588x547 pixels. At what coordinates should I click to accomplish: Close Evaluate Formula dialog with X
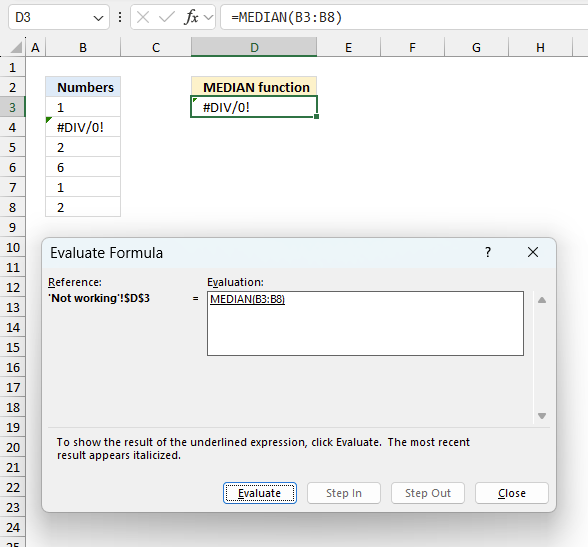[x=532, y=252]
